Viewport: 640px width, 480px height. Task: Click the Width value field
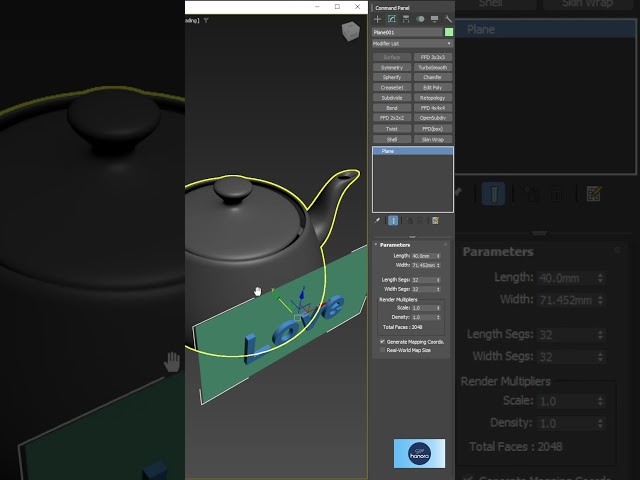[423, 265]
